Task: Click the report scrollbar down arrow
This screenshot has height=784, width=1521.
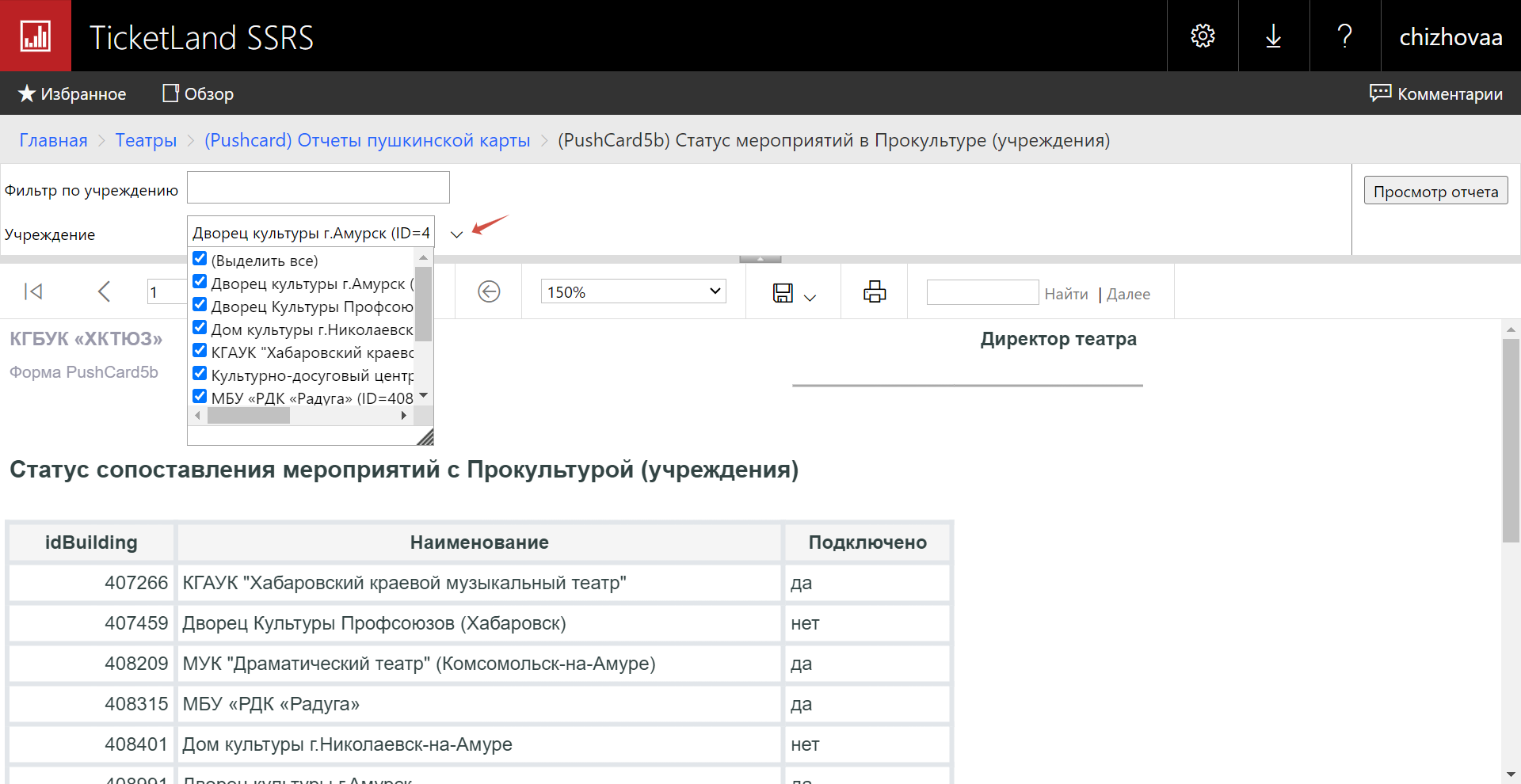Action: point(1511,774)
